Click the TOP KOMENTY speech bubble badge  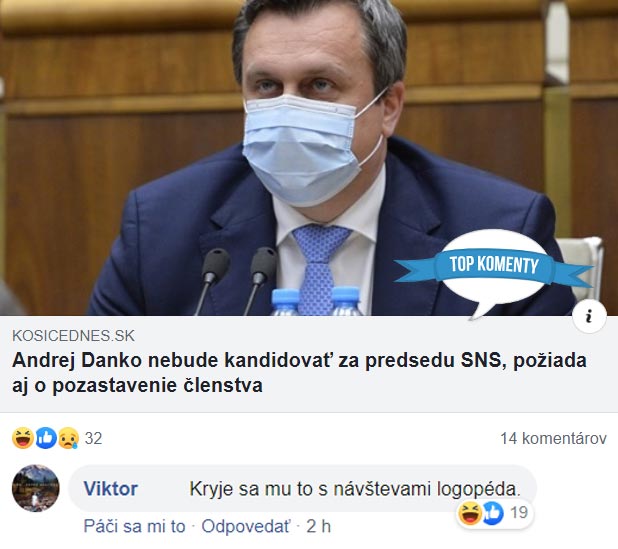(x=493, y=271)
